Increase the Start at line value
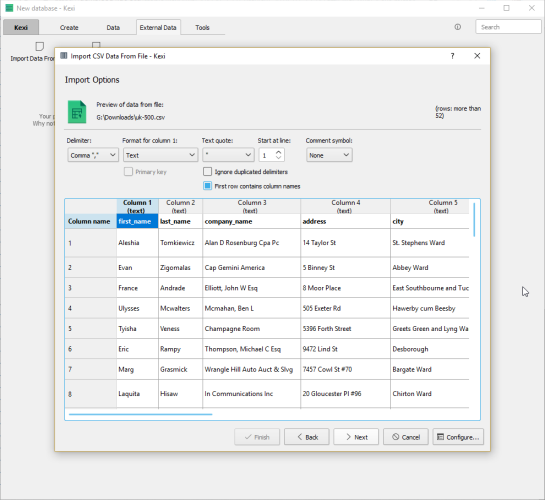545x500 pixels. tap(278, 152)
